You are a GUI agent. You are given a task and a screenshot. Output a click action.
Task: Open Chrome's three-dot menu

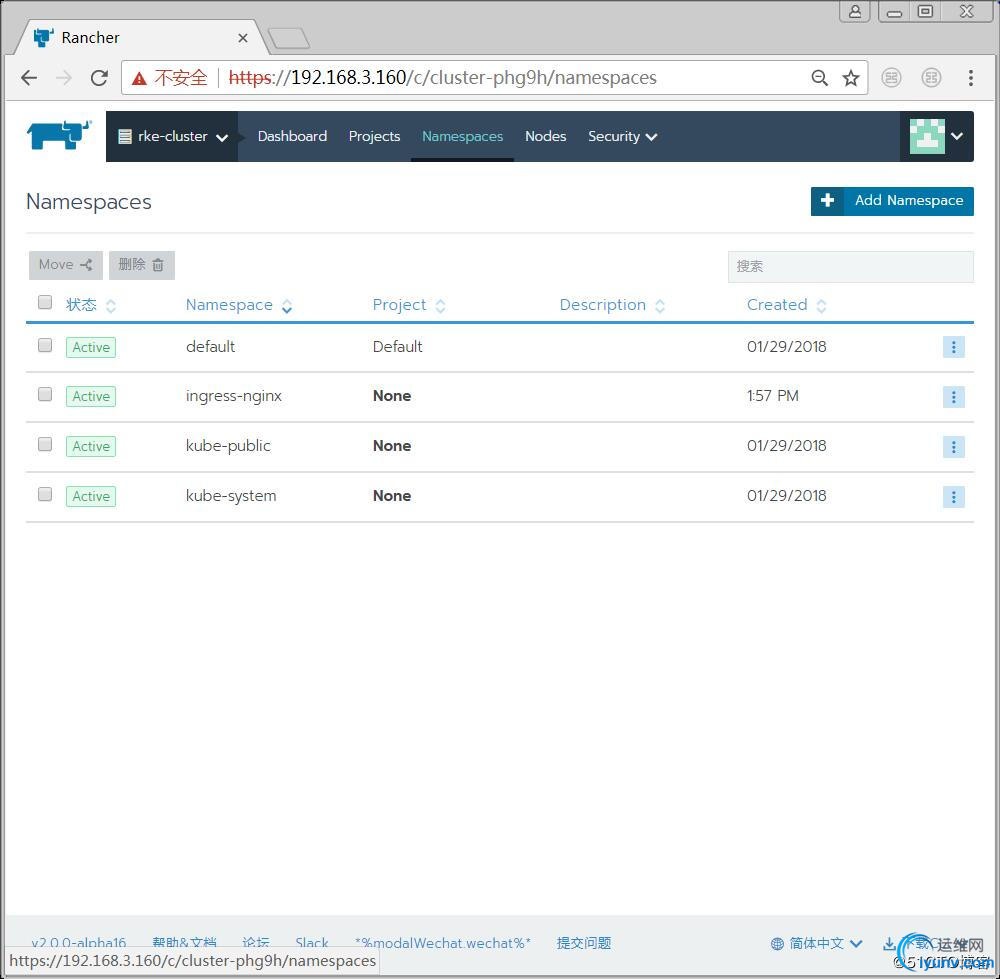(x=971, y=78)
